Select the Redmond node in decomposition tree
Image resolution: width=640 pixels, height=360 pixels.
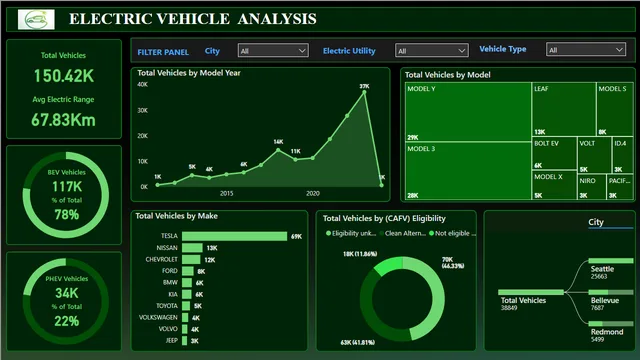pyautogui.click(x=611, y=324)
